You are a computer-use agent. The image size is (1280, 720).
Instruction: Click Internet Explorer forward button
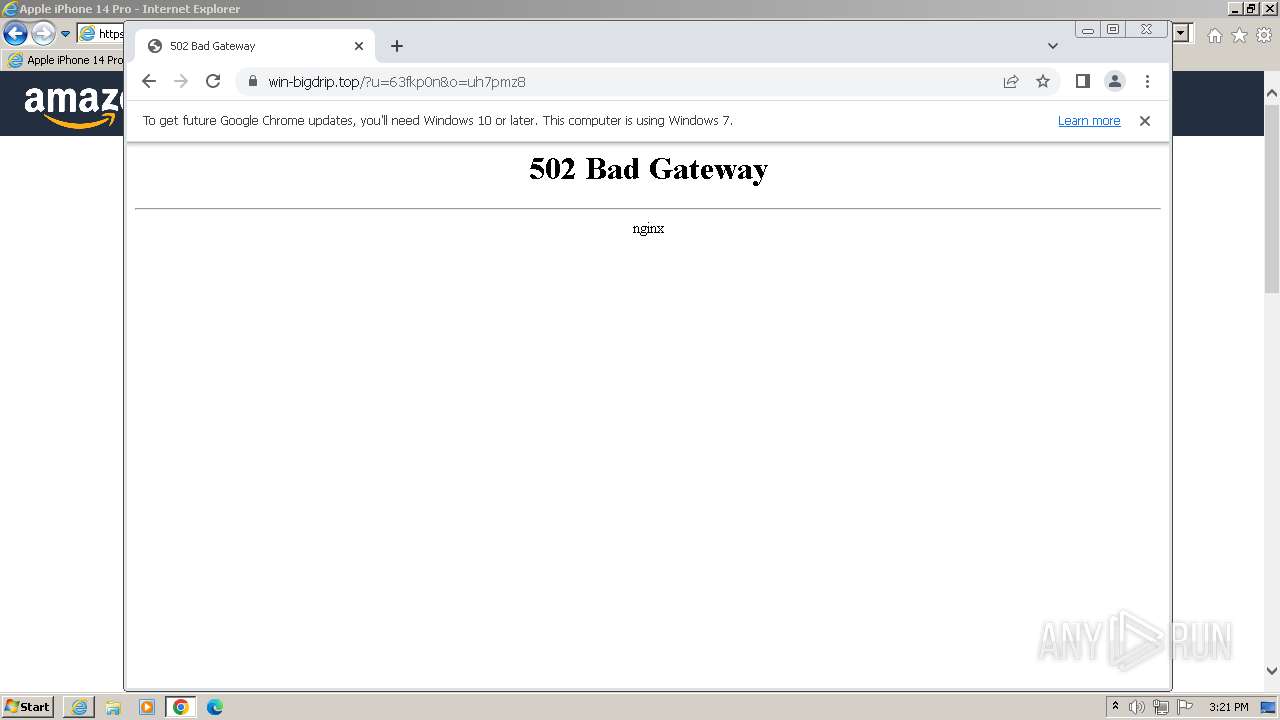[43, 34]
